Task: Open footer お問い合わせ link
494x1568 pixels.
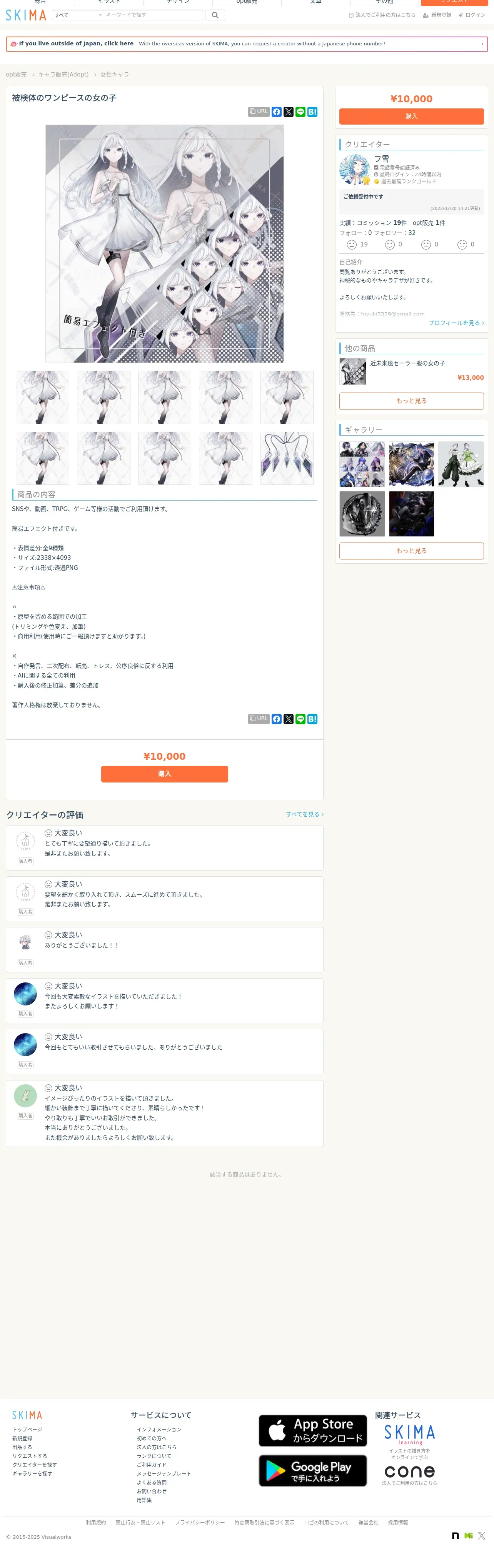Action: tap(152, 1491)
